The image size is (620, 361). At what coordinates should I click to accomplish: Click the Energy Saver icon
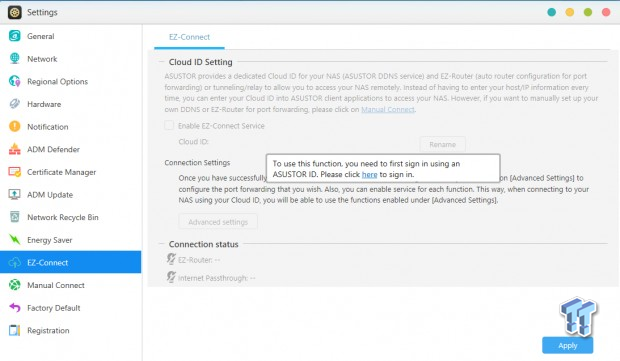pos(15,240)
